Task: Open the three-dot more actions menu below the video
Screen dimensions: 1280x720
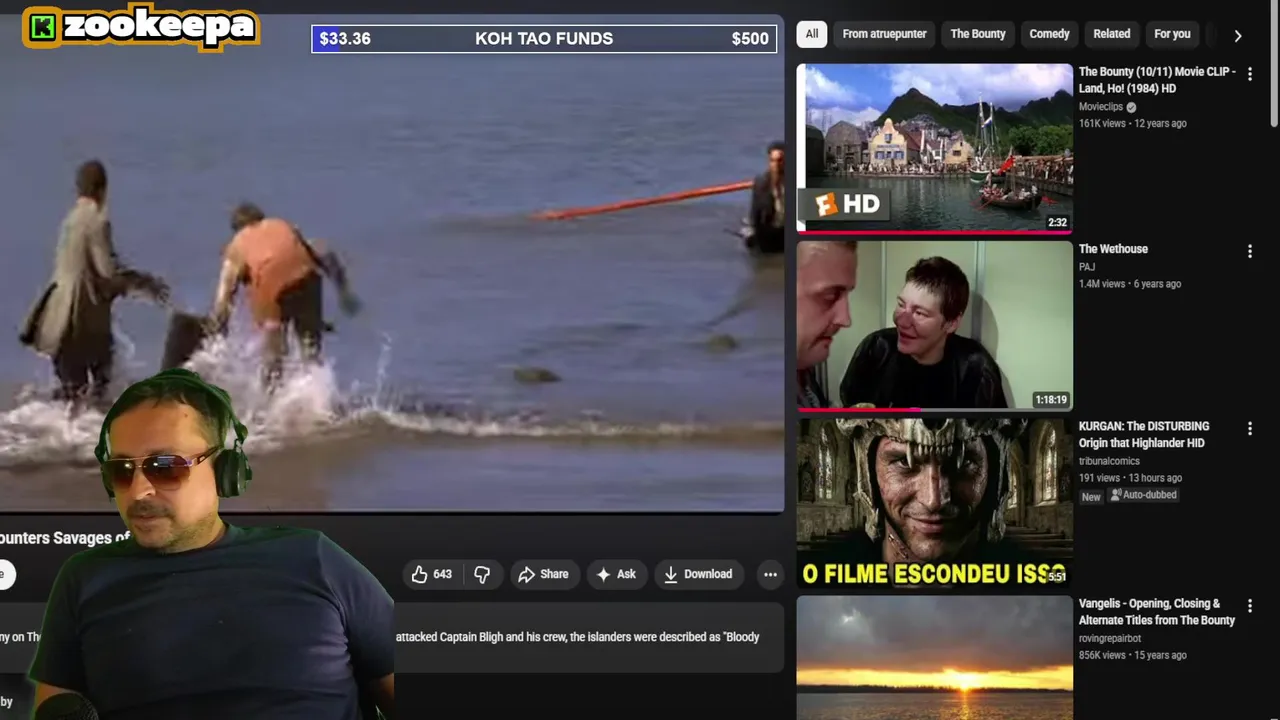Action: pyautogui.click(x=770, y=574)
